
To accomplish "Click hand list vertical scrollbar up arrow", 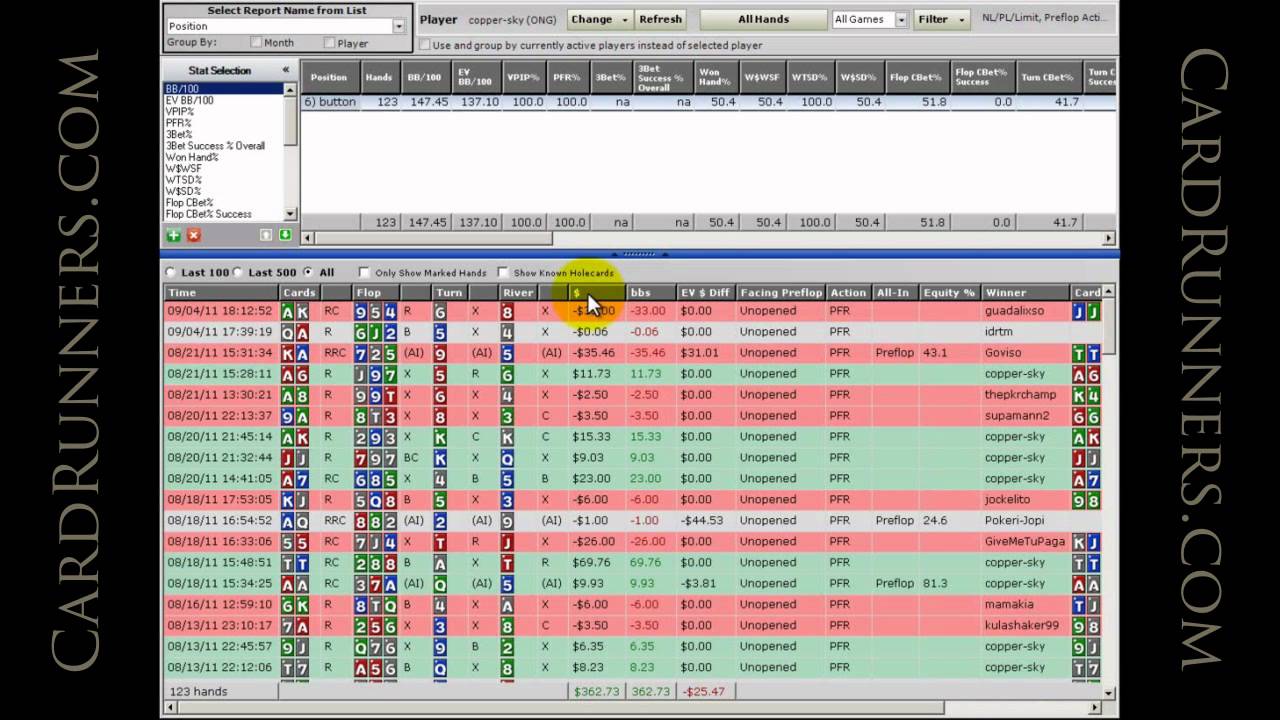I will pos(1108,292).
